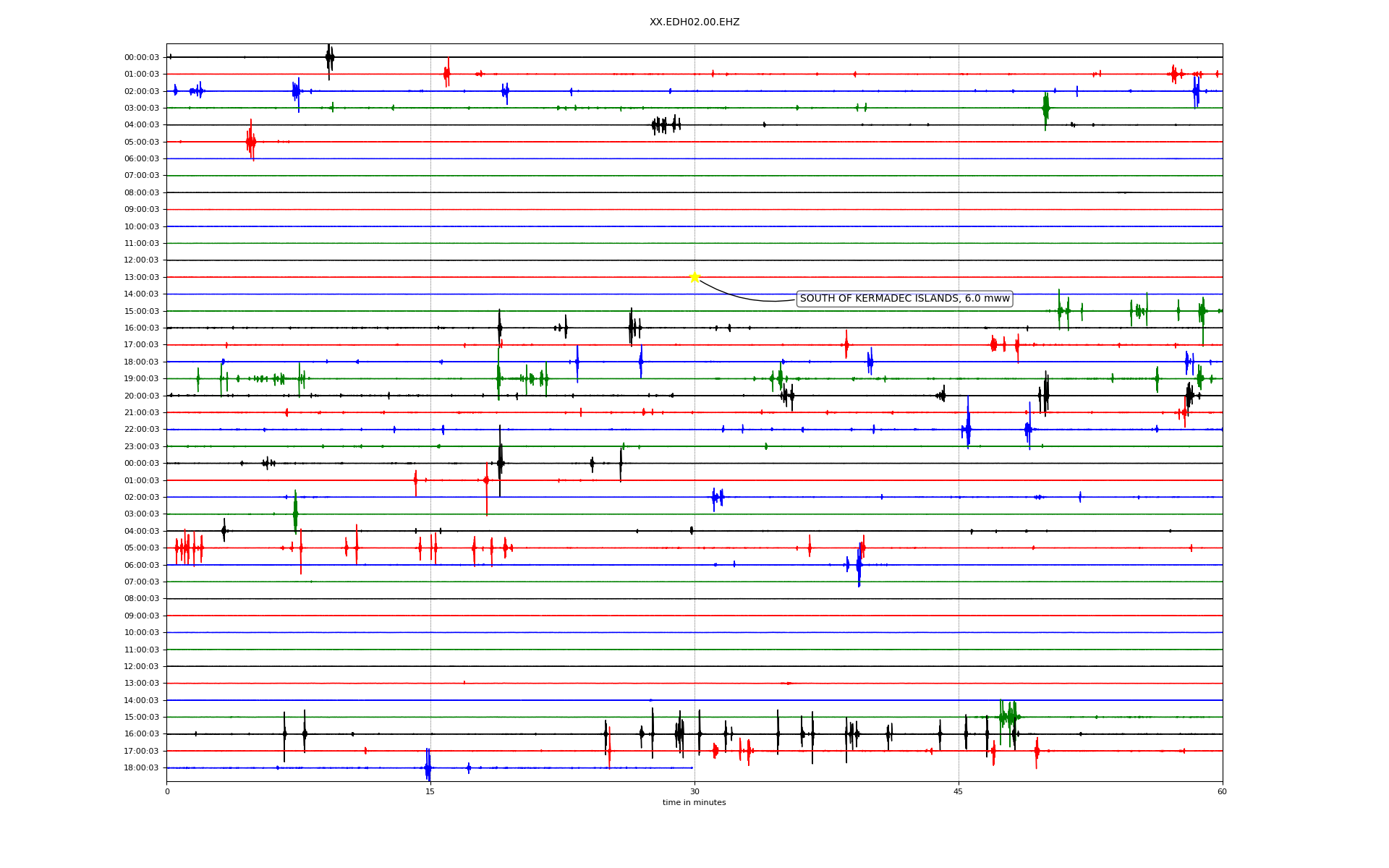The image size is (1389, 868).
Task: Click the XX.EDH02.00.EHZ plot title
Action: (x=694, y=22)
